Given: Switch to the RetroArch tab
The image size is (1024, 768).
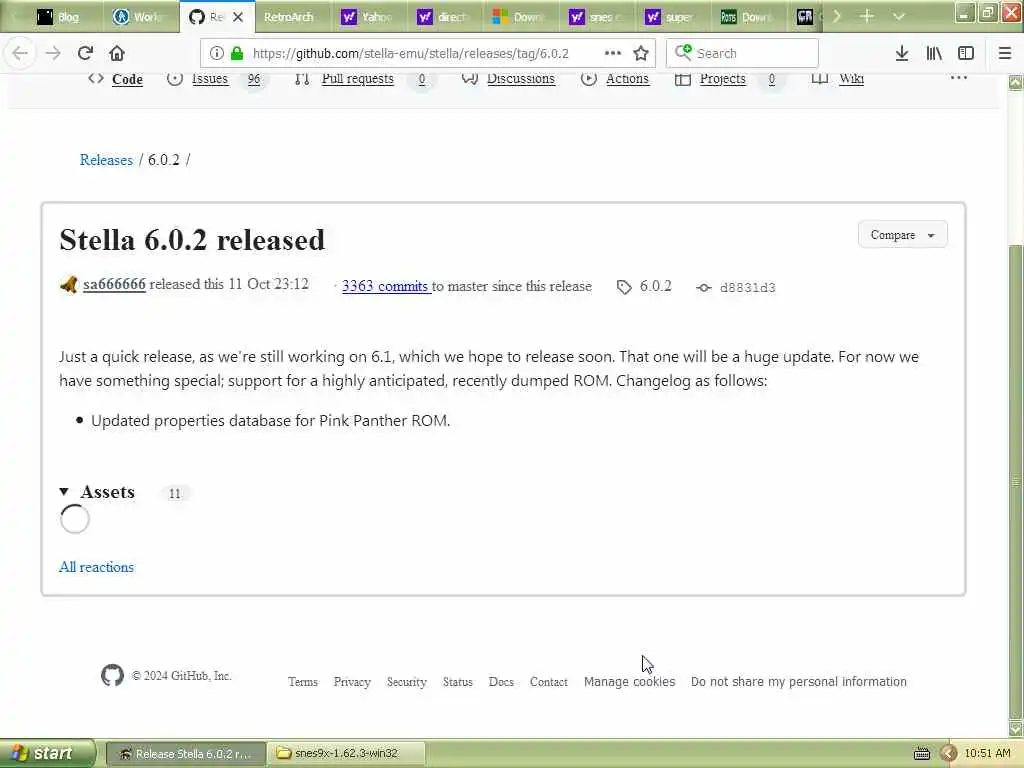Looking at the screenshot, I should point(294,17).
